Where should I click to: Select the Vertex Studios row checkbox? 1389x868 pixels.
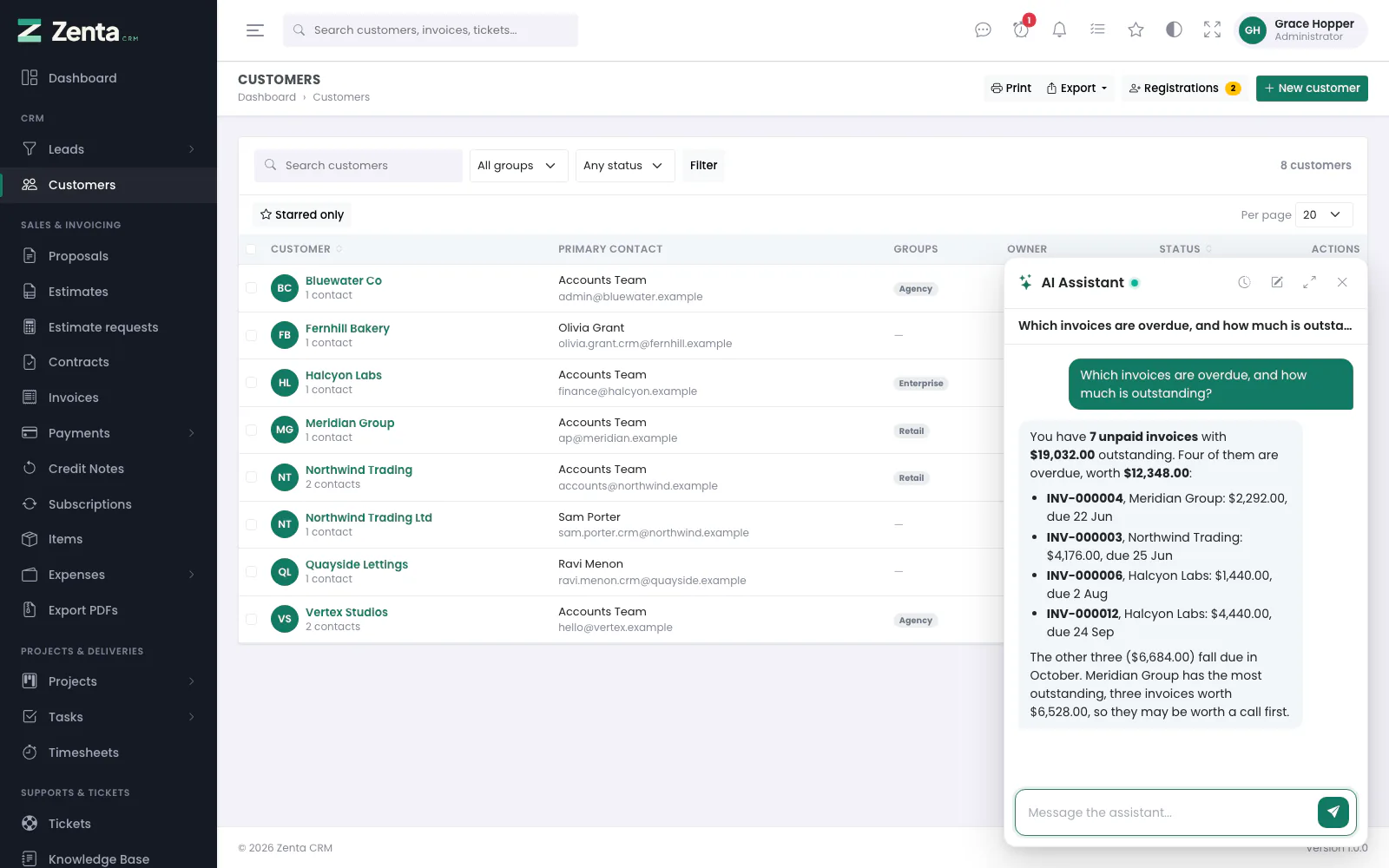click(251, 619)
